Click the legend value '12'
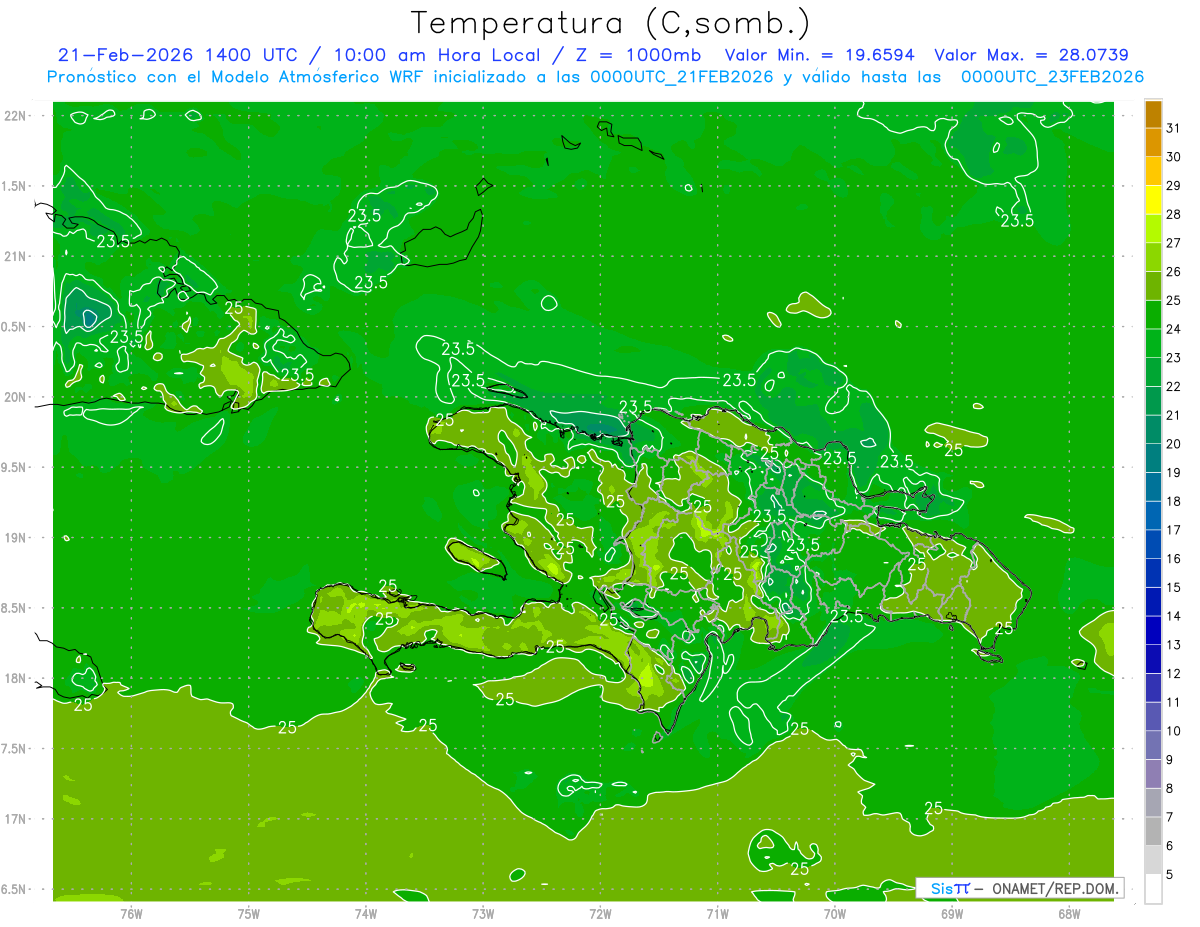The image size is (1200, 927). pos(1174,674)
